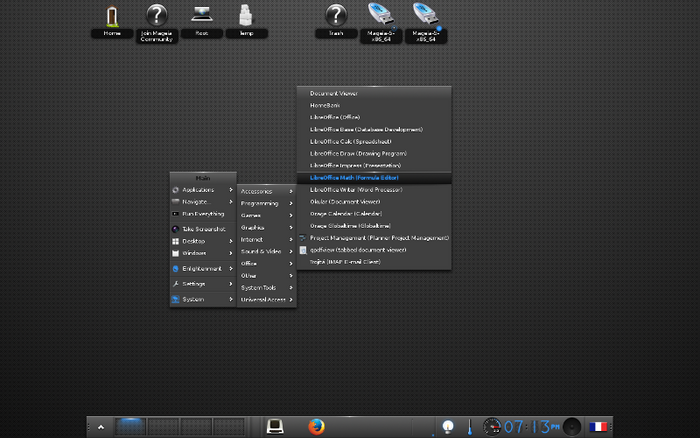Open Applications in the Main menu
Viewport: 700px width, 438px height.
203,190
